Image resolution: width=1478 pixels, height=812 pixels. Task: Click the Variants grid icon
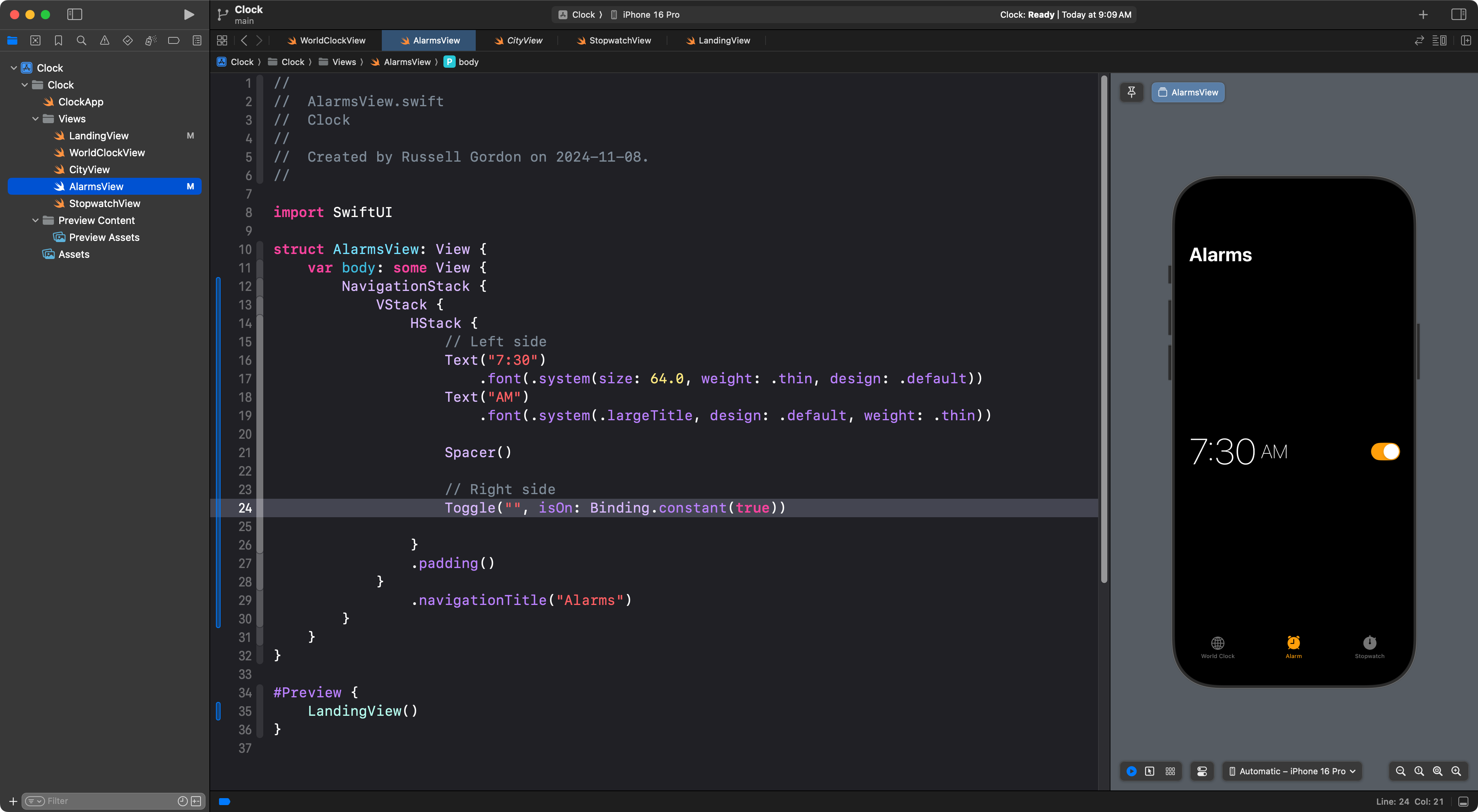click(1170, 771)
